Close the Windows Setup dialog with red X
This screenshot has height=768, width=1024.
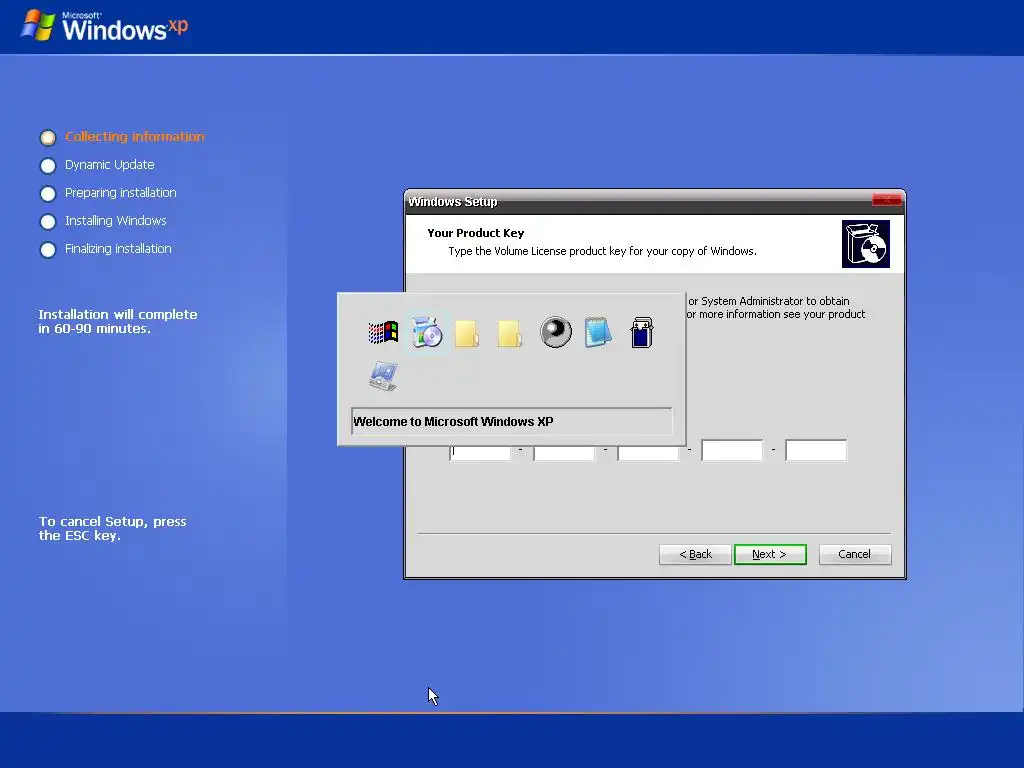coord(887,200)
